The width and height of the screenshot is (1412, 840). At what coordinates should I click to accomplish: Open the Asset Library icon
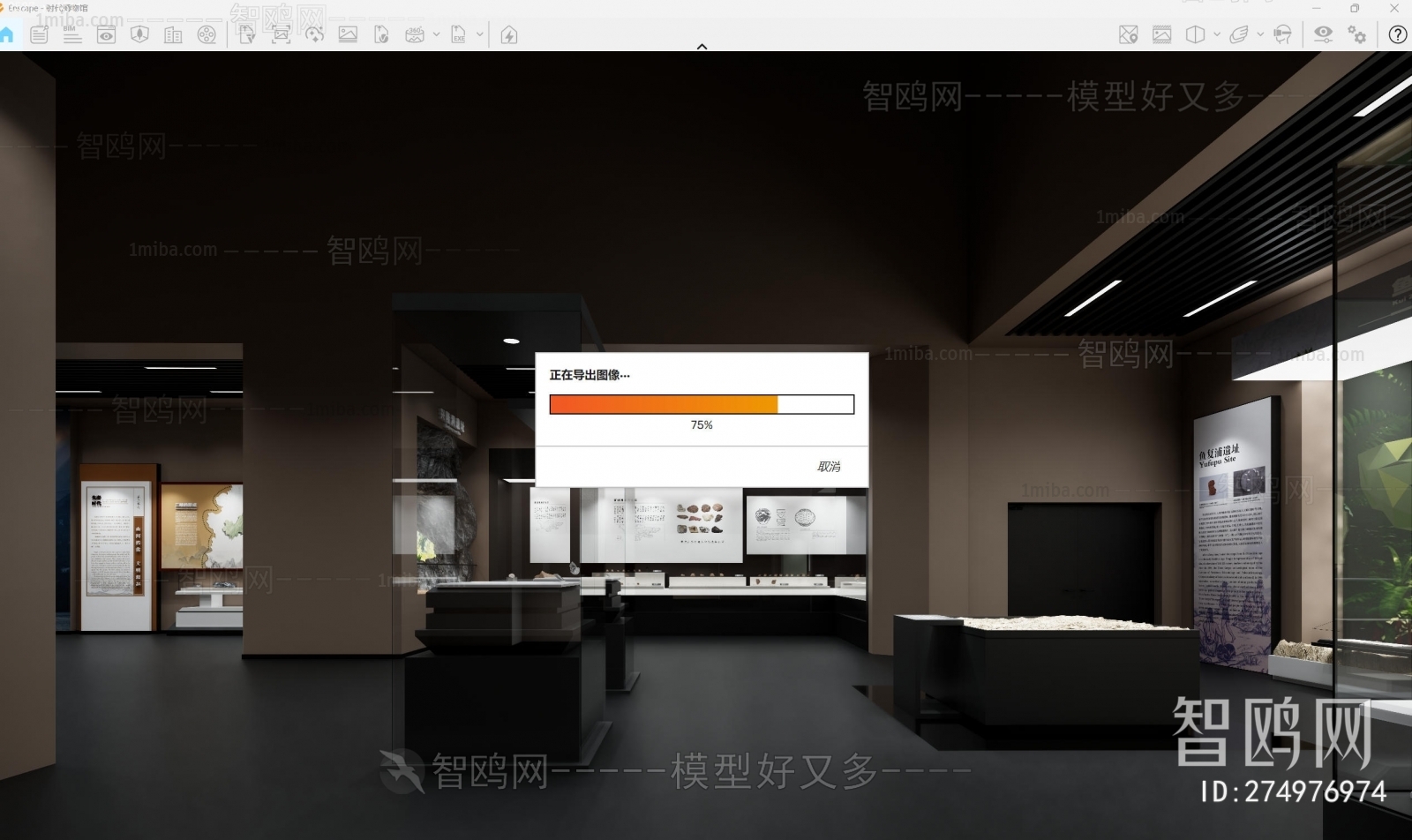tap(139, 35)
